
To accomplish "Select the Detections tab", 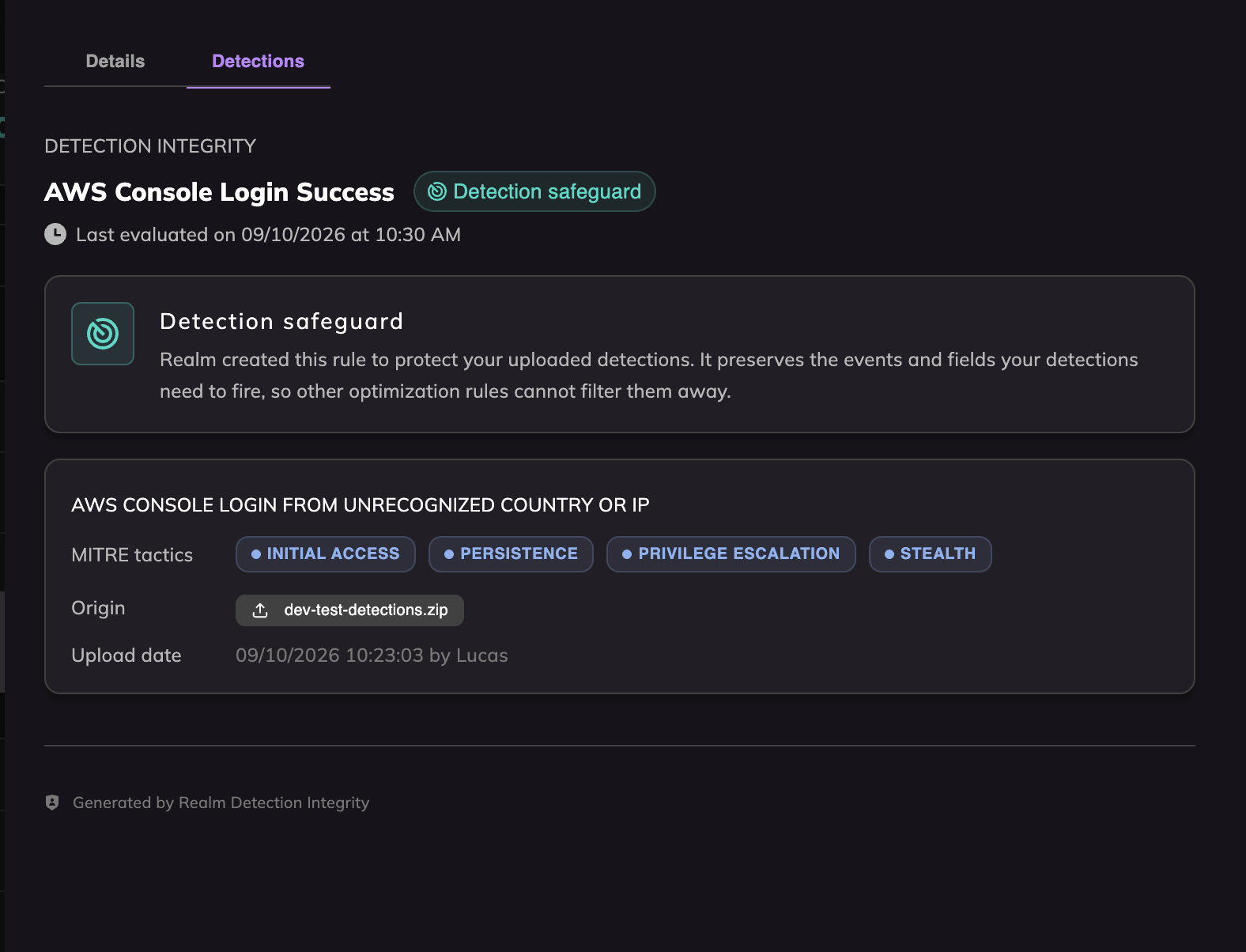I will [x=258, y=62].
